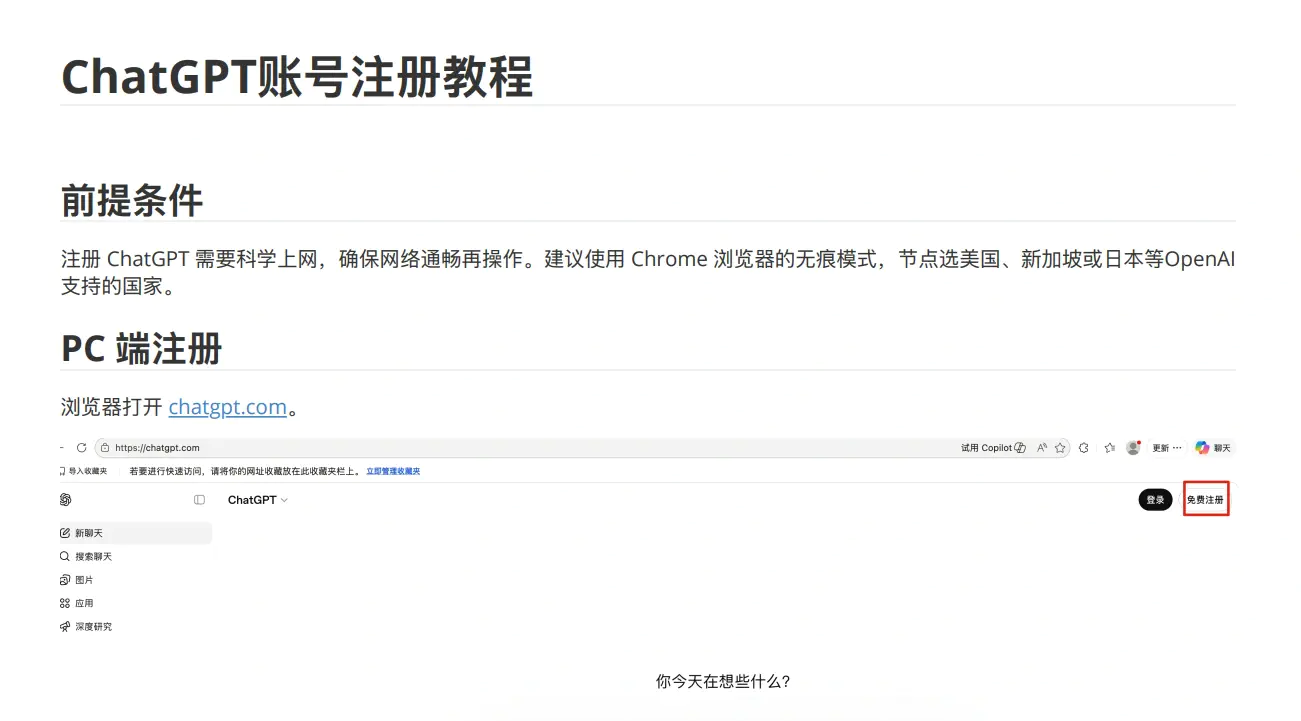Click the 你今天在想些什么？ prompt text
Image resolution: width=1301 pixels, height=721 pixels.
tap(723, 682)
